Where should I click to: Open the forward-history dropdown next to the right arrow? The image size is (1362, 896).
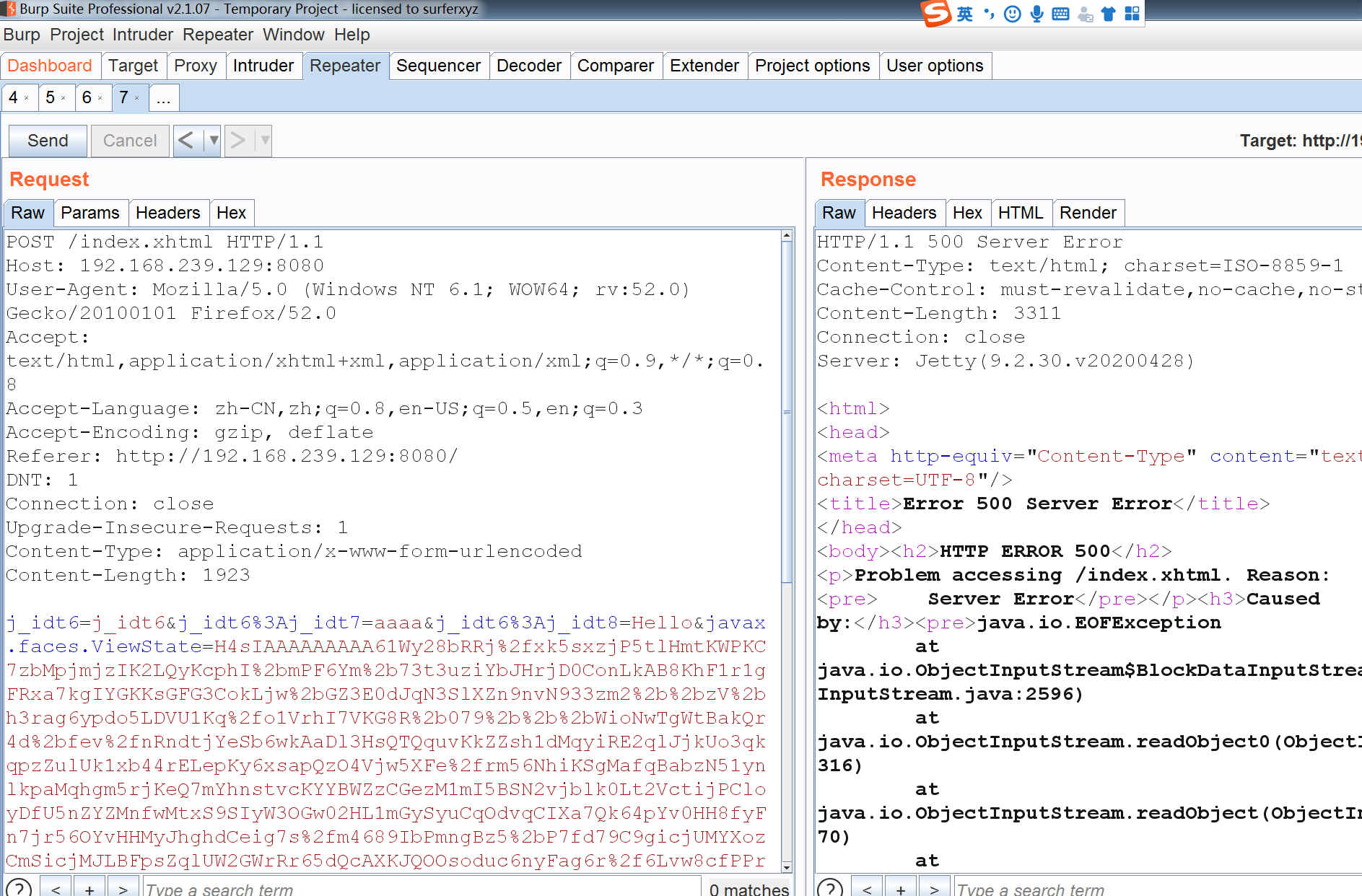point(263,141)
